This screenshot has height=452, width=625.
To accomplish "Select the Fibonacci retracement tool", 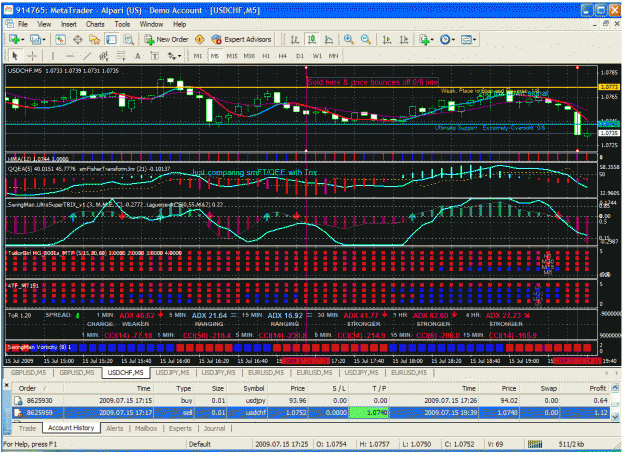I will click(x=121, y=56).
